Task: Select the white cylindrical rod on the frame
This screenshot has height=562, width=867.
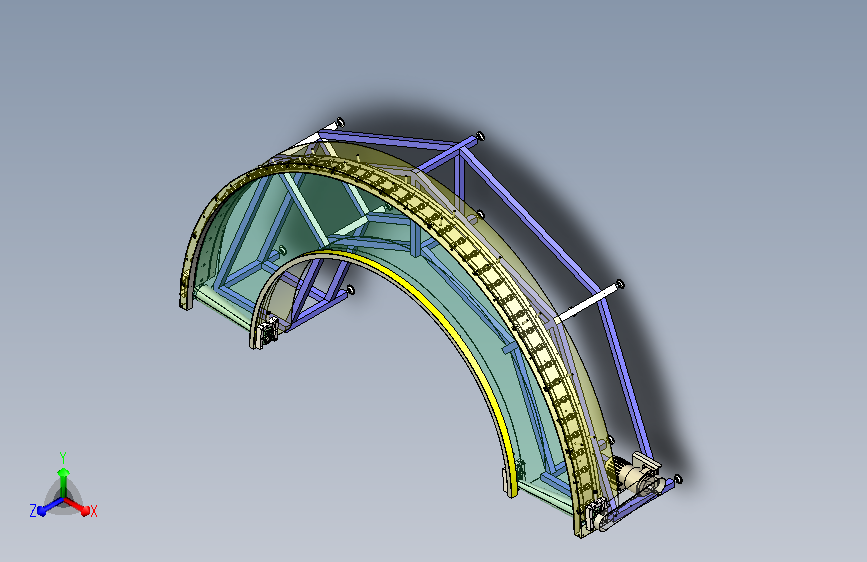Action: point(587,303)
